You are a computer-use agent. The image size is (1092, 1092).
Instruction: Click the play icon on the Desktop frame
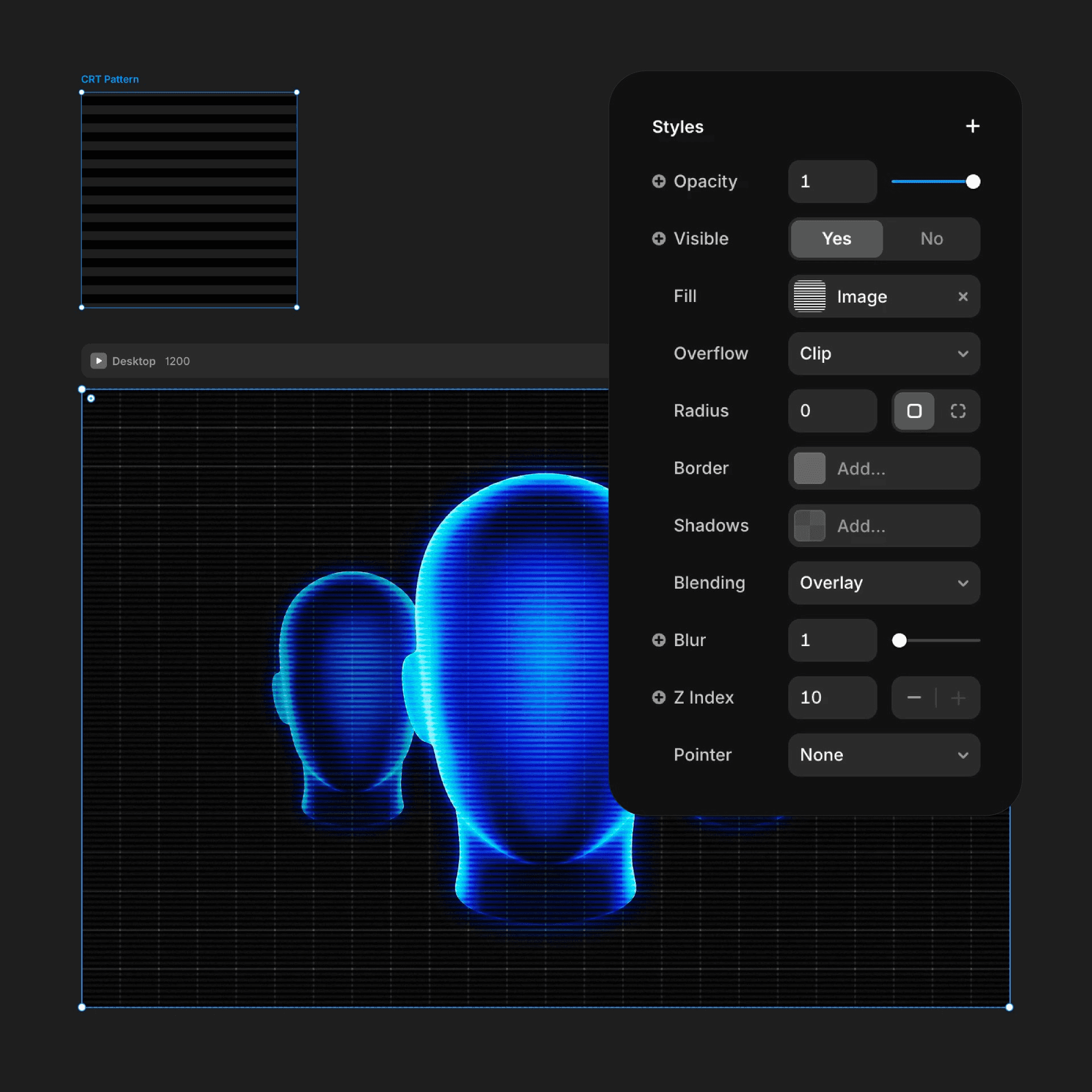(98, 361)
